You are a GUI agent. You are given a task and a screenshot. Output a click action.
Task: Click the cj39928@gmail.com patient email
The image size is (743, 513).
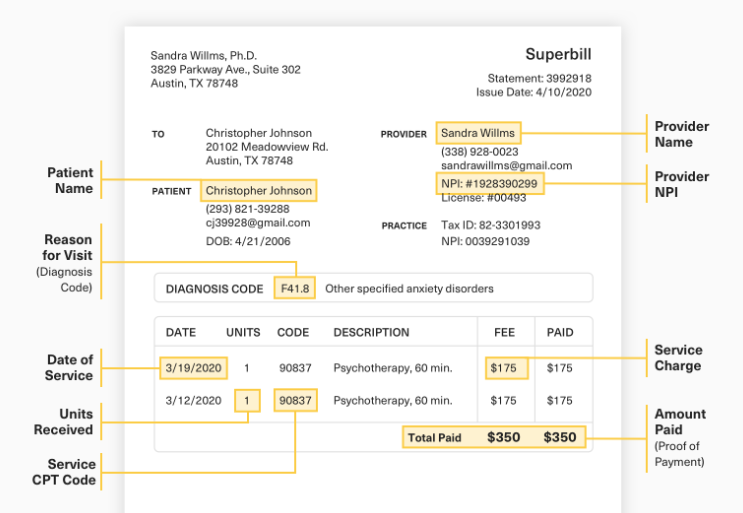(258, 223)
